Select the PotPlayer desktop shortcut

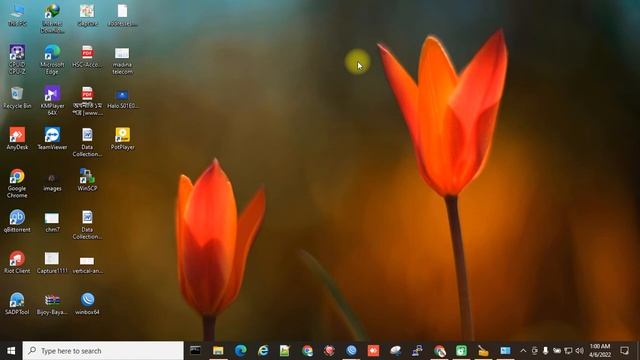tap(122, 138)
